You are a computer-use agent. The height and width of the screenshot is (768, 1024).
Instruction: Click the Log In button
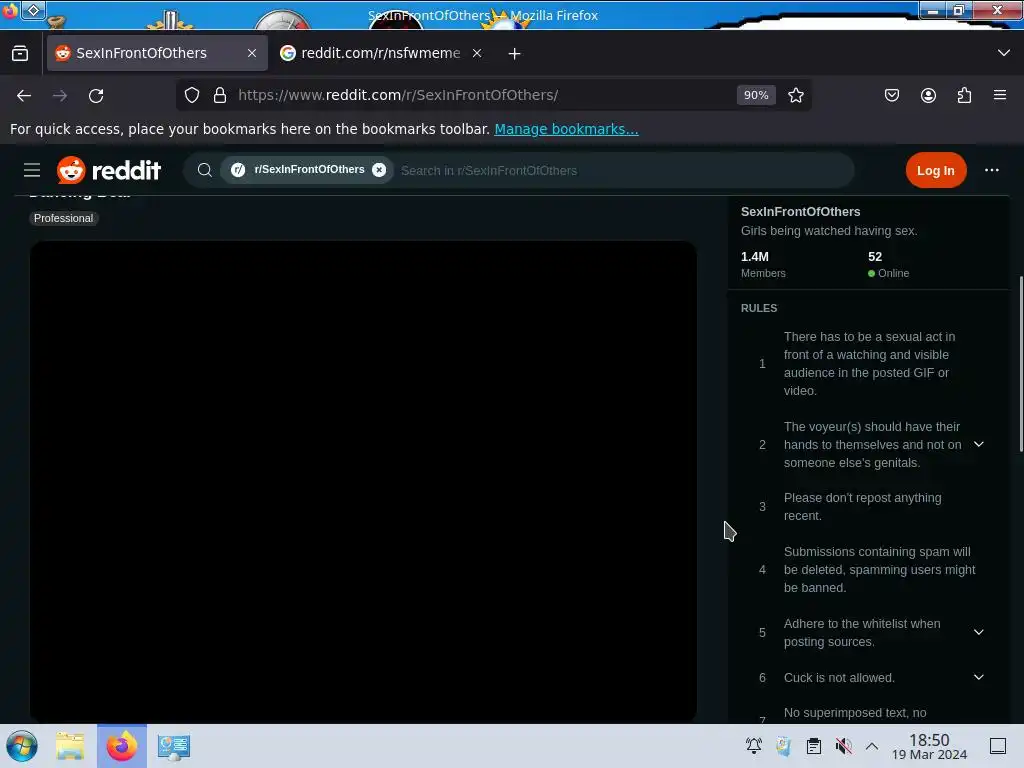click(x=936, y=170)
